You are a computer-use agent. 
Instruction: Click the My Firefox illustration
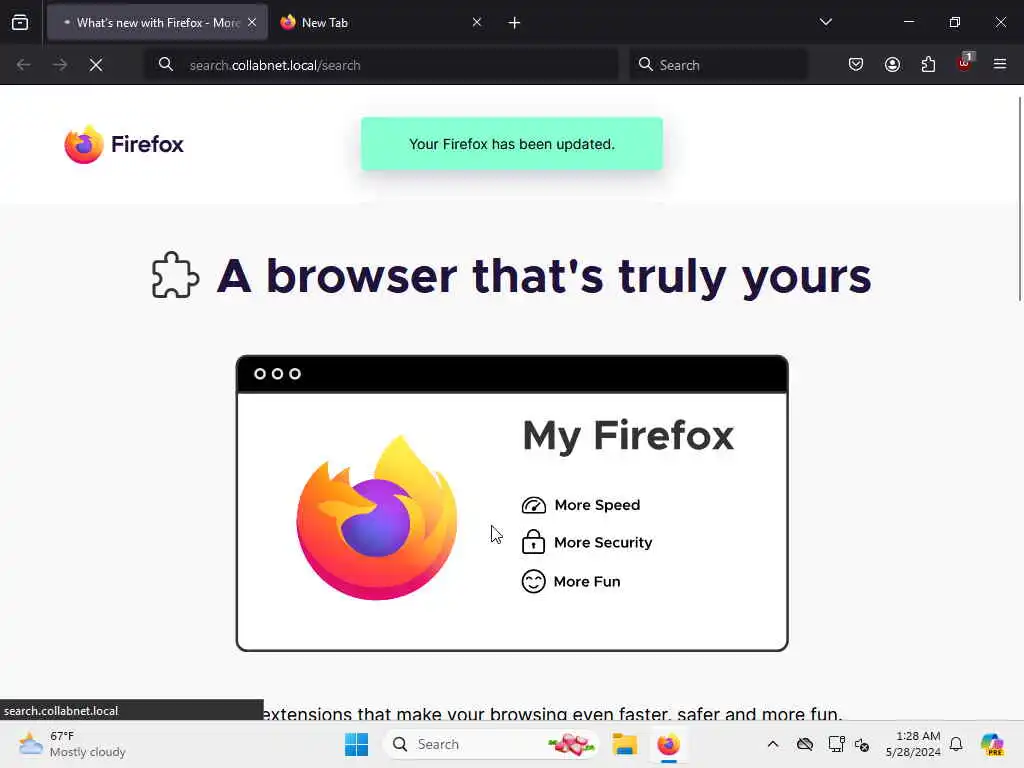pos(512,503)
